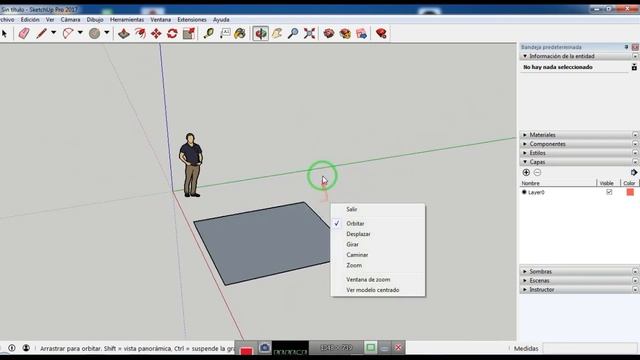The image size is (640, 360).
Task: Click the Orbit tool icon
Action: point(260,33)
